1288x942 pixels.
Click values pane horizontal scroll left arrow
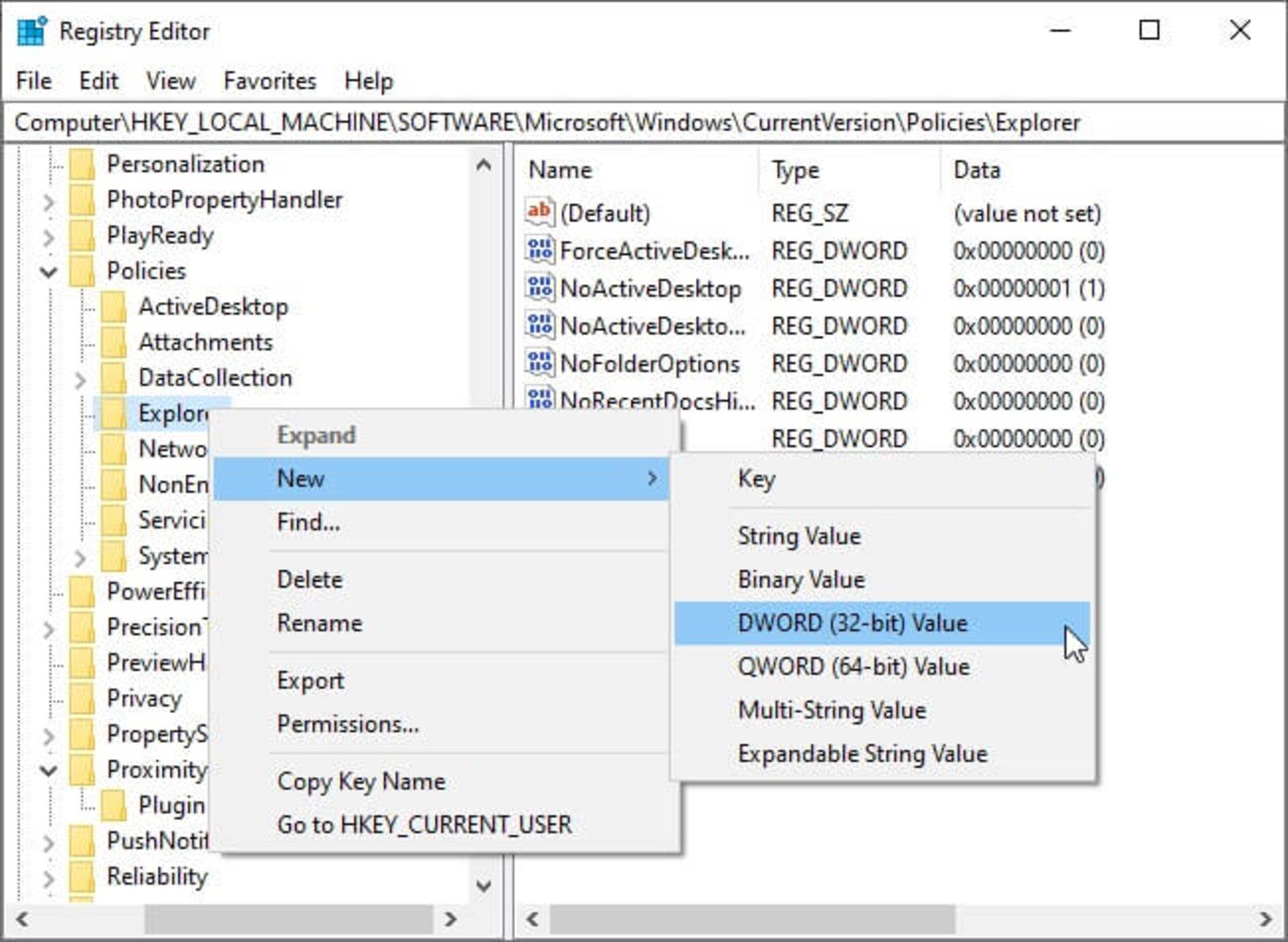(x=533, y=919)
